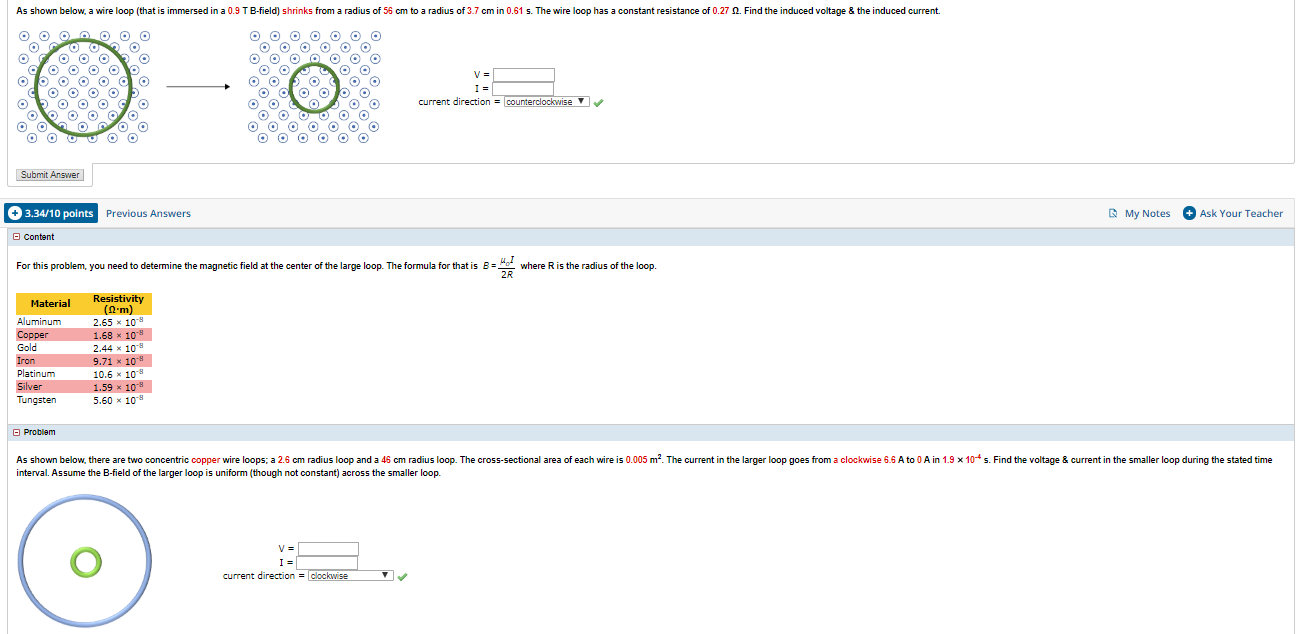Click the plus icon on the points badge
Viewport: 1298px width, 634px height.
(15, 213)
